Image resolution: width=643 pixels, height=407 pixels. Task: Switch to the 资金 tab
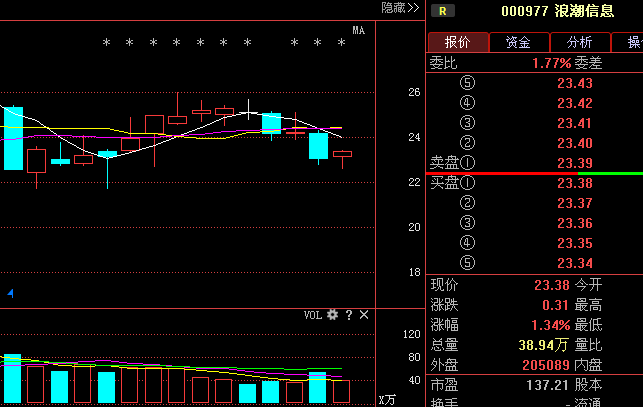(x=518, y=42)
